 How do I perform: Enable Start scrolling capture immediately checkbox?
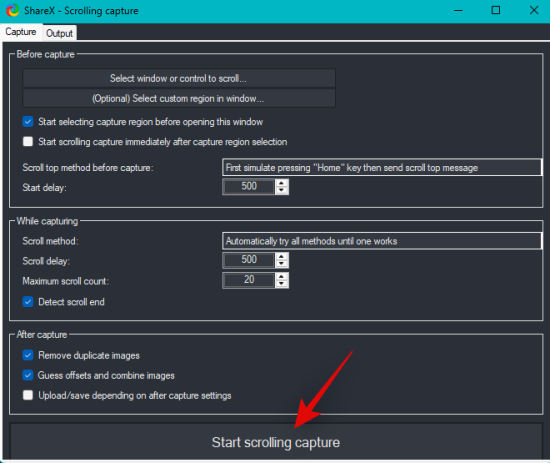pyautogui.click(x=28, y=142)
